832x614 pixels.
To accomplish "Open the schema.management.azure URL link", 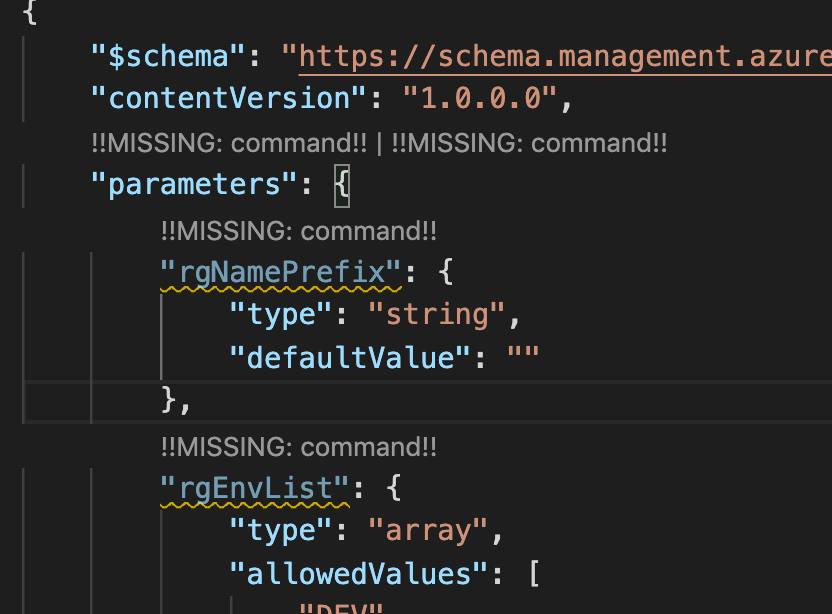I will (x=560, y=56).
